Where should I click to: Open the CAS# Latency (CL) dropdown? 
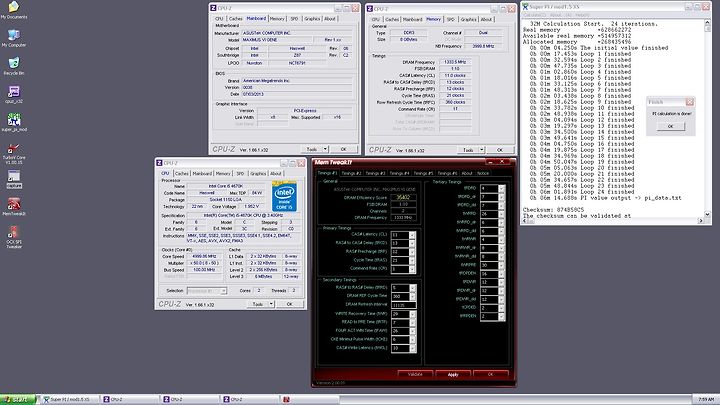click(412, 235)
